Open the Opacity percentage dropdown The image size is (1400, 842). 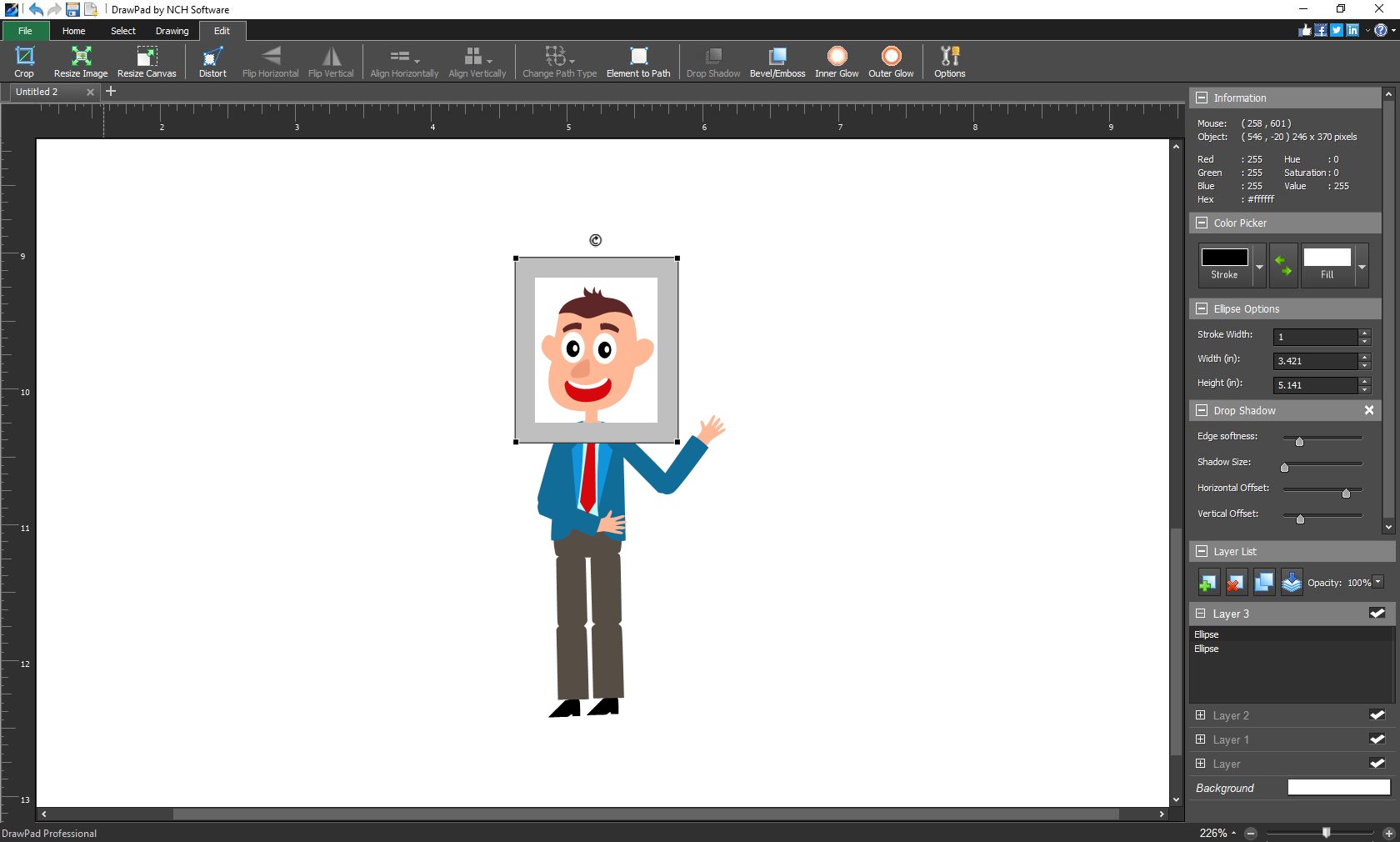[1377, 583]
